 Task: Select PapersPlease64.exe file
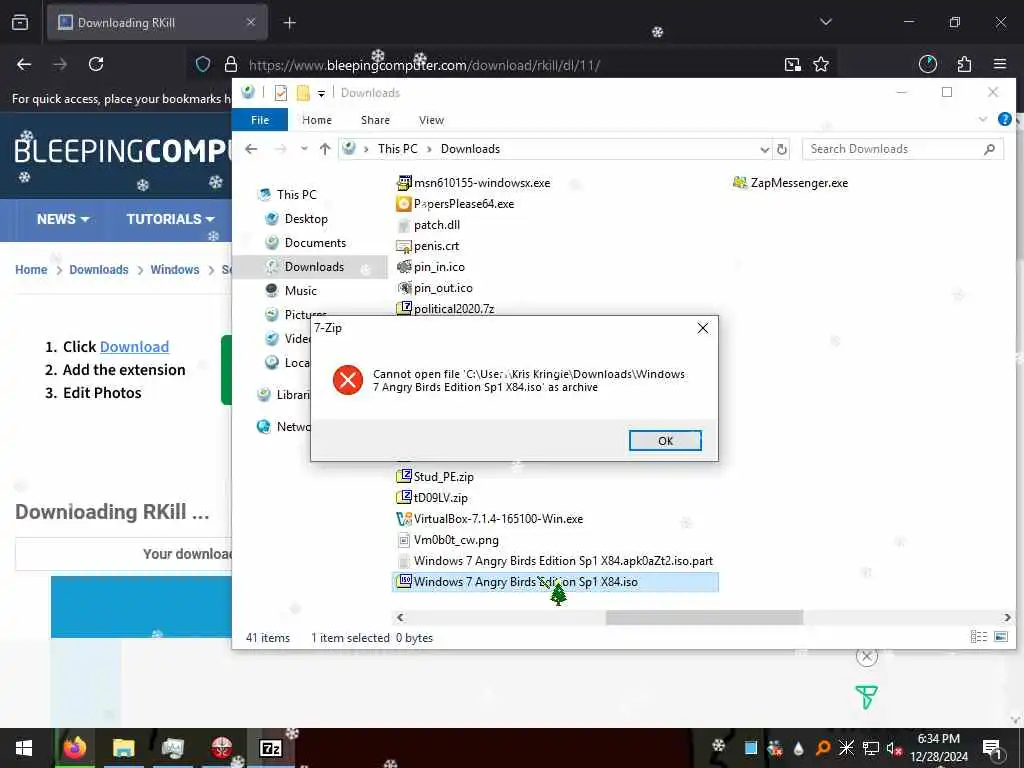[455, 204]
